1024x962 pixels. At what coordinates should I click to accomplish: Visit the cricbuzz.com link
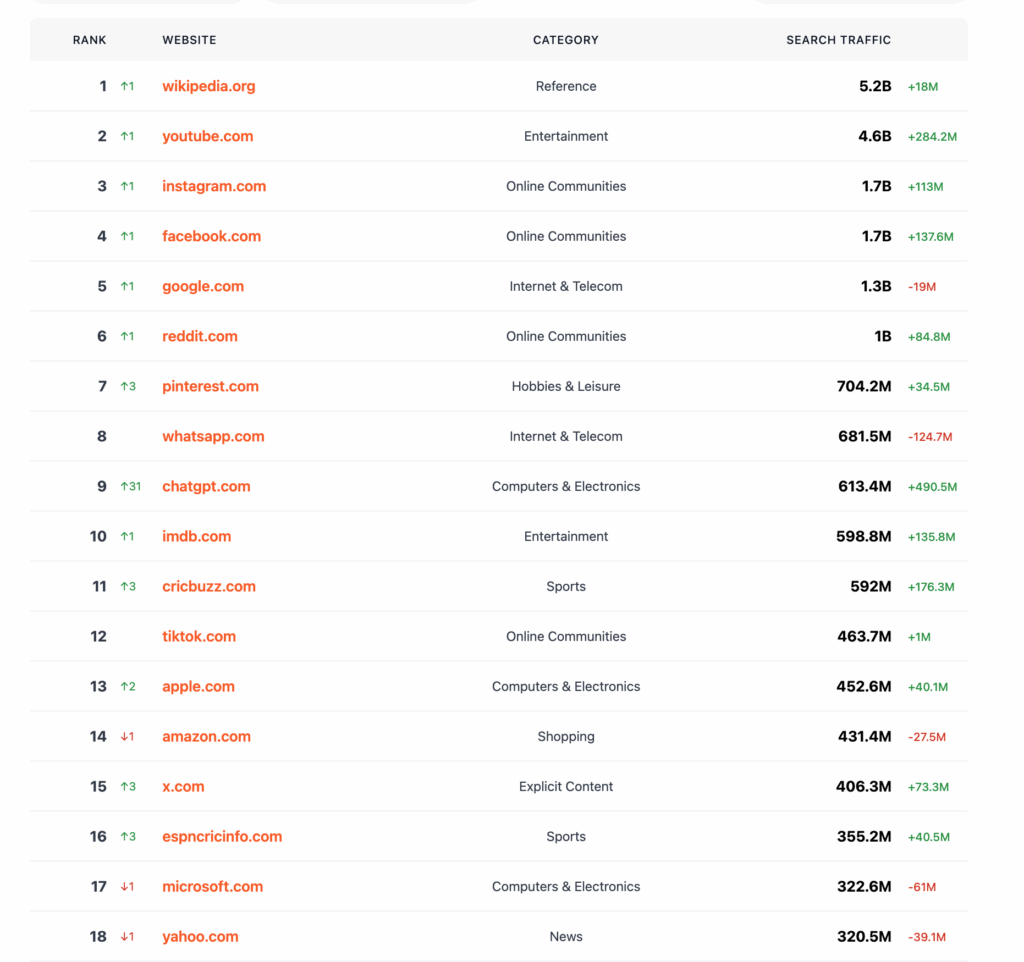click(208, 586)
